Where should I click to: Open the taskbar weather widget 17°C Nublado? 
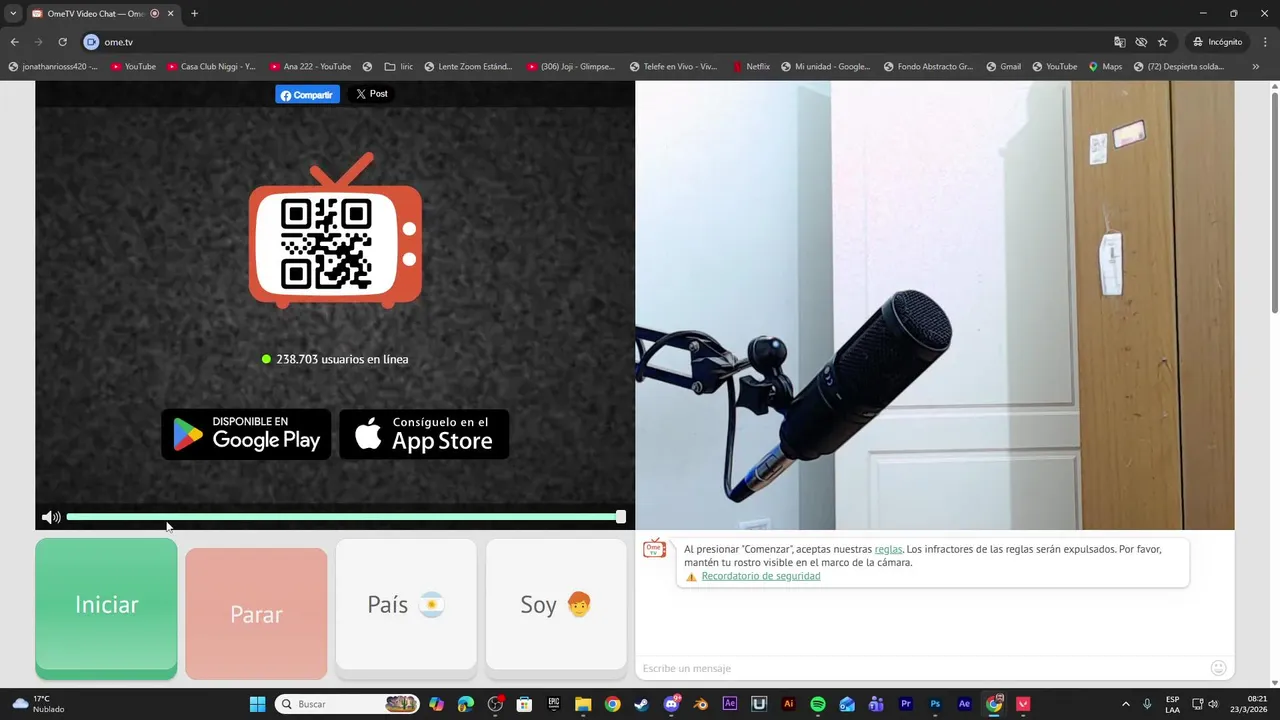37,704
